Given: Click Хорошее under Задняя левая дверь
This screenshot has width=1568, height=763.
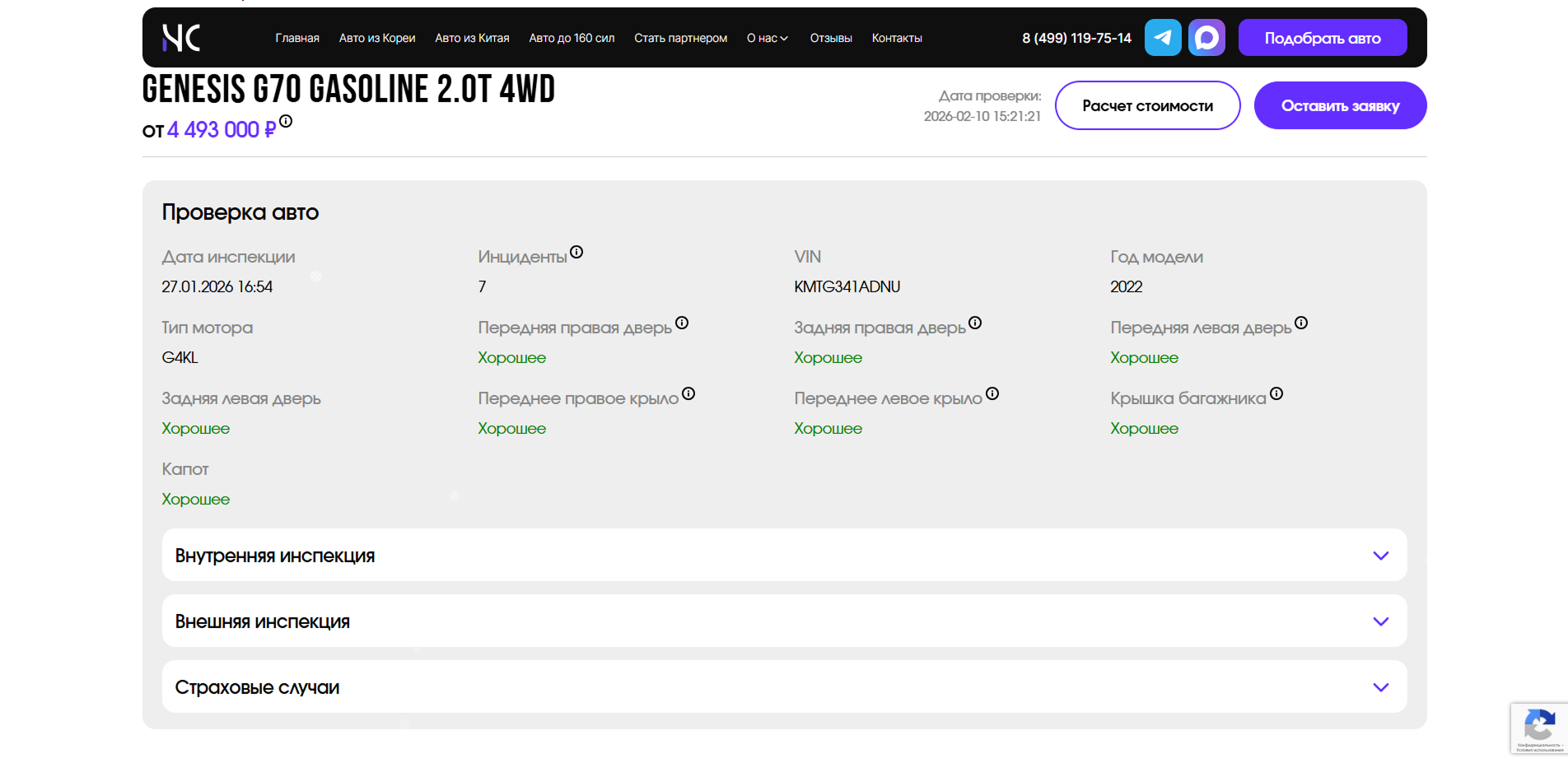Looking at the screenshot, I should [x=195, y=428].
